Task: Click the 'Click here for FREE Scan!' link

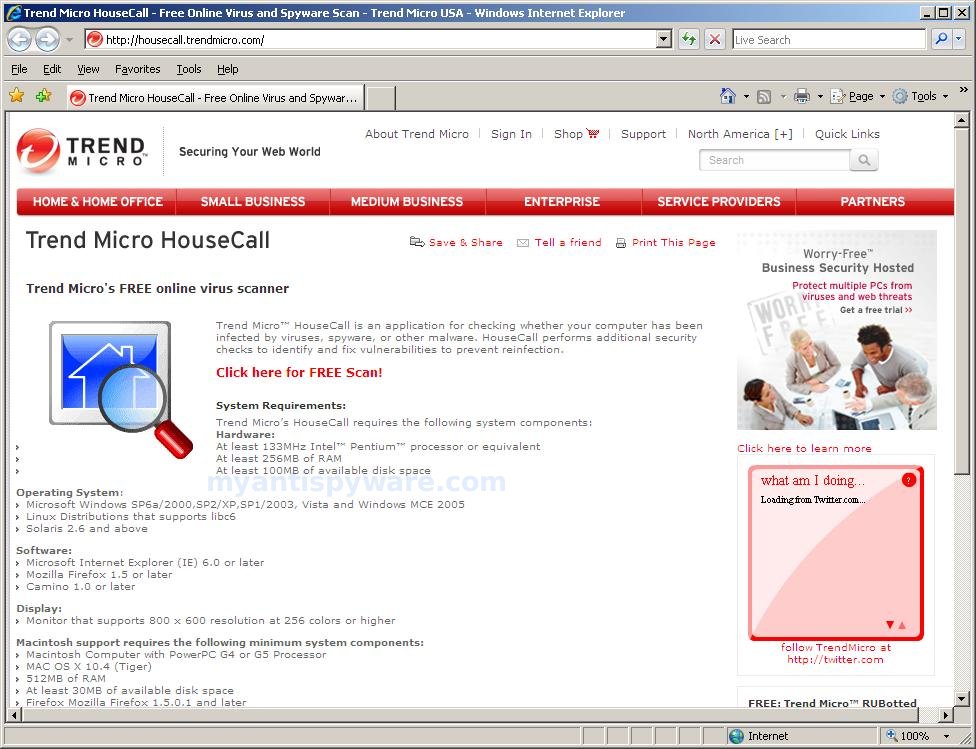Action: 299,372
